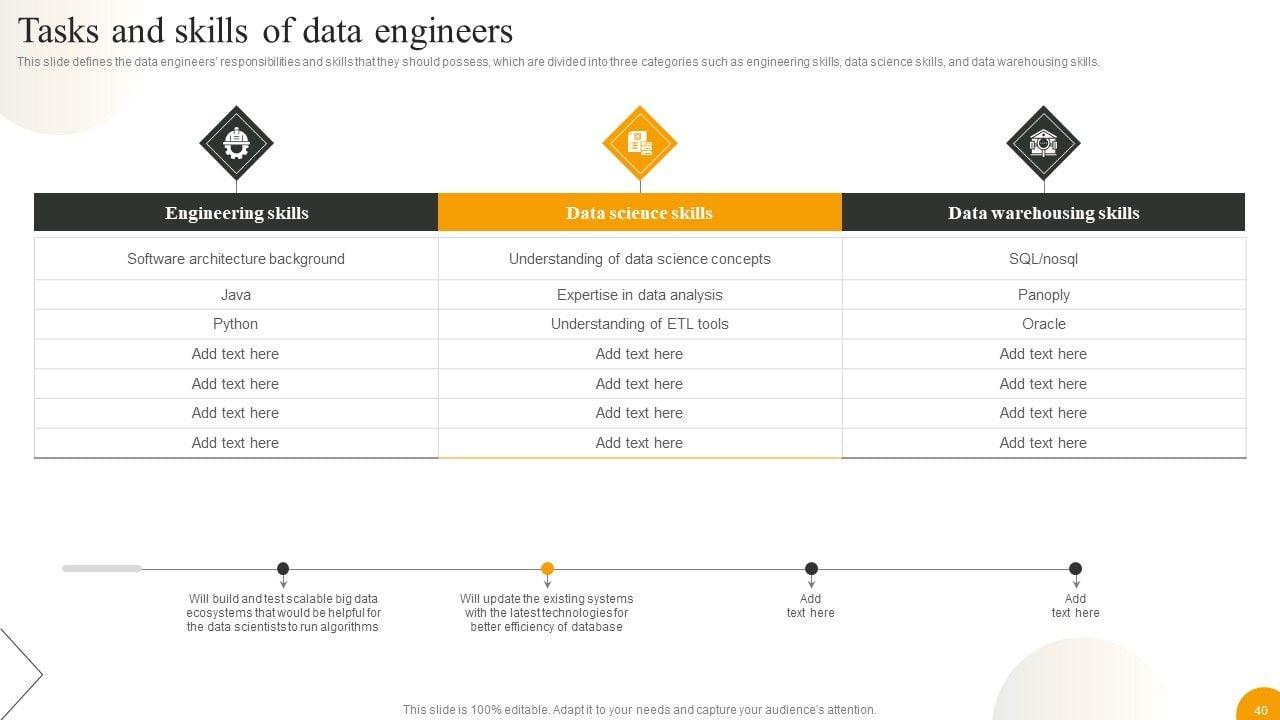
Task: Click the slide title text
Action: click(x=266, y=32)
